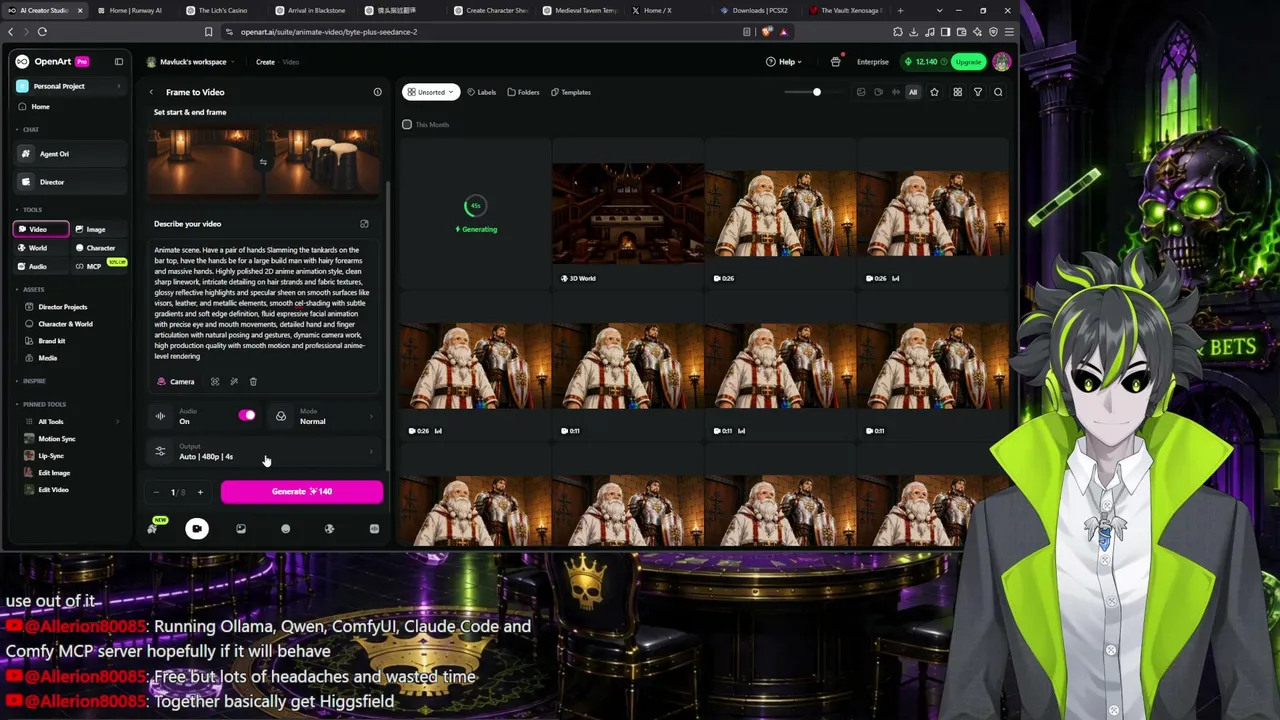This screenshot has height=720, width=1280.
Task: Open the Help dropdown menu
Action: pos(786,62)
